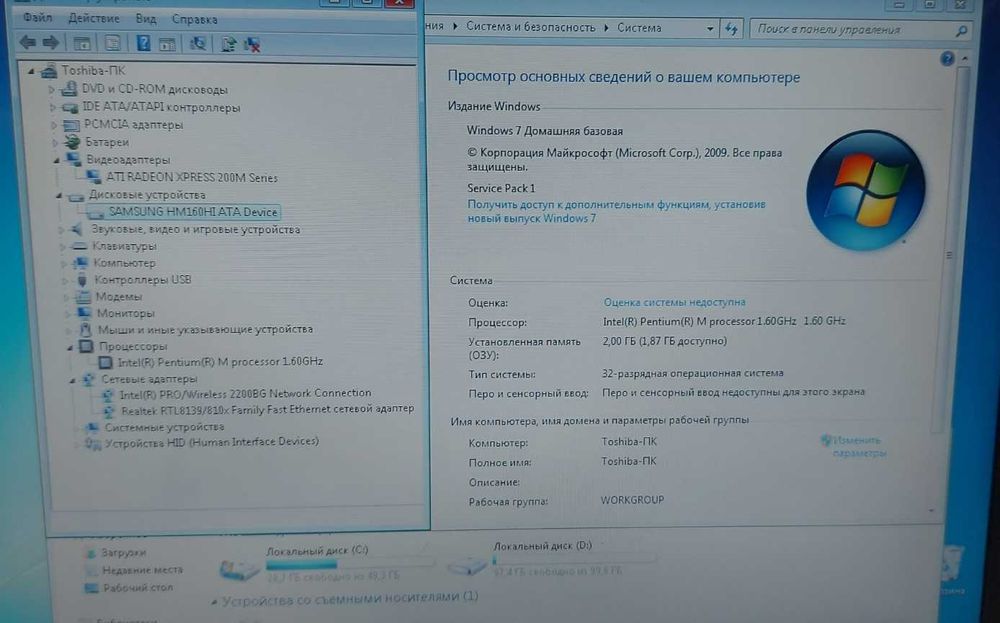This screenshot has height=623, width=1000.
Task: Open the Вид menu
Action: click(146, 19)
